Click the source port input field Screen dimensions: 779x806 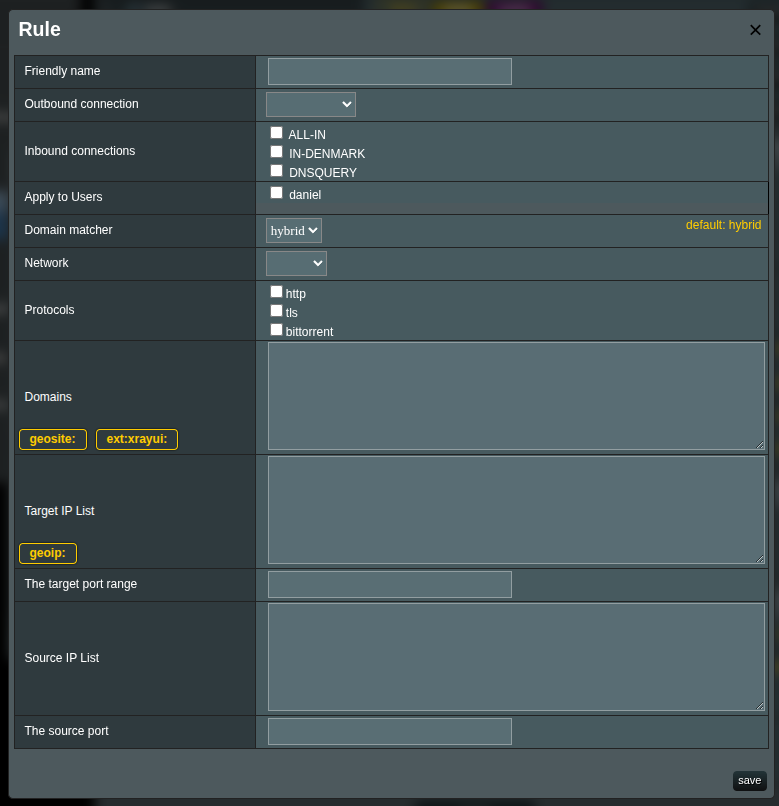[389, 731]
